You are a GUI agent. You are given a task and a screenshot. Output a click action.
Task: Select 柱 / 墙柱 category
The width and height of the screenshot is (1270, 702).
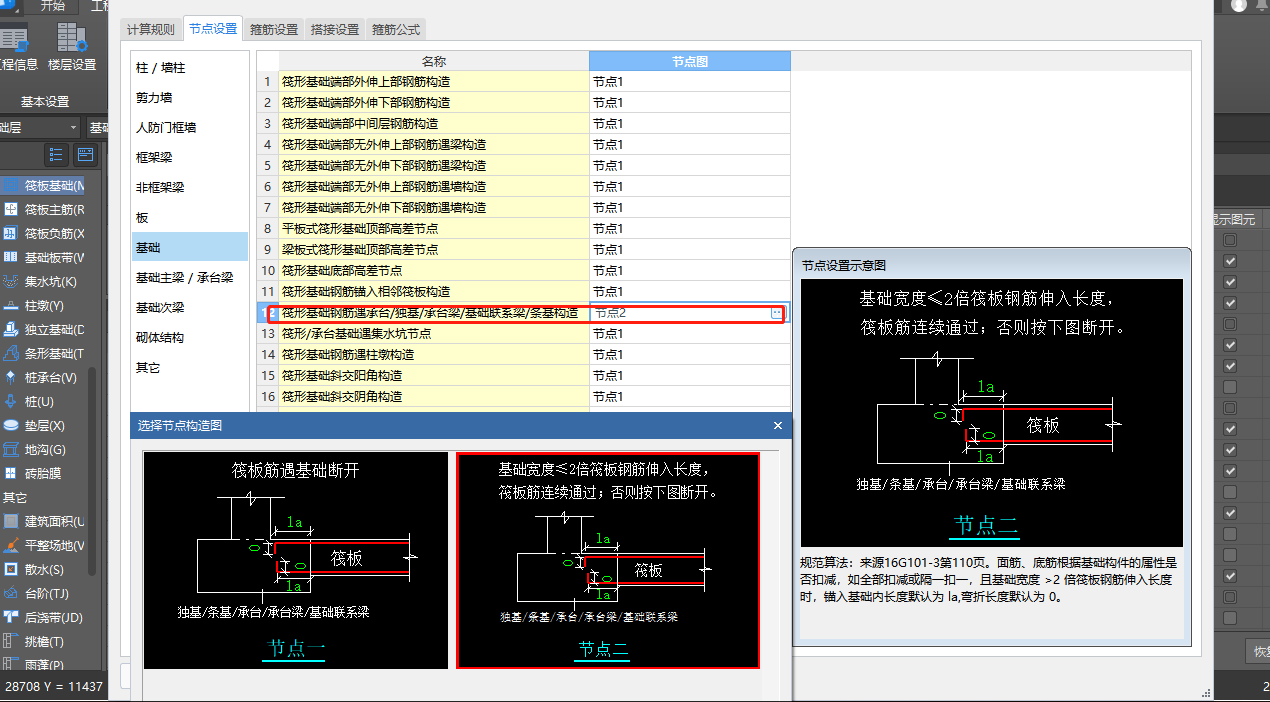pyautogui.click(x=190, y=67)
